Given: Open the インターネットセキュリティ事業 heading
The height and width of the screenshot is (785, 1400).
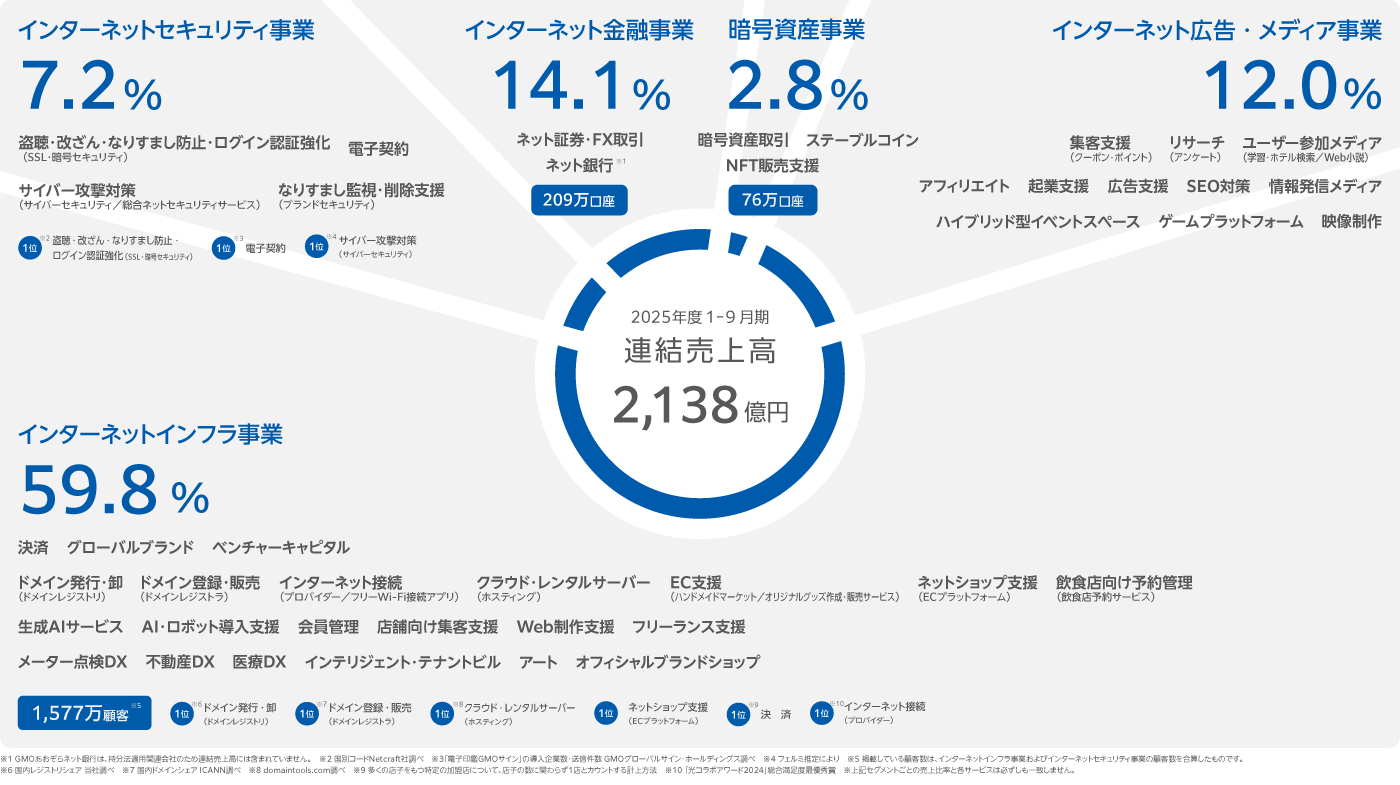Looking at the screenshot, I should (166, 31).
